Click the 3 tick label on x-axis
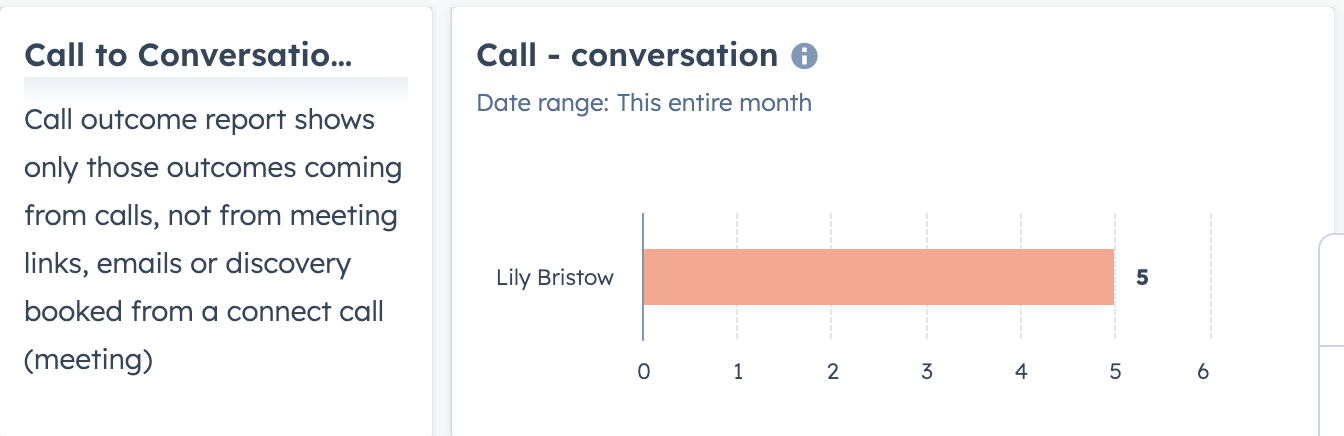Image resolution: width=1344 pixels, height=436 pixels. [927, 372]
